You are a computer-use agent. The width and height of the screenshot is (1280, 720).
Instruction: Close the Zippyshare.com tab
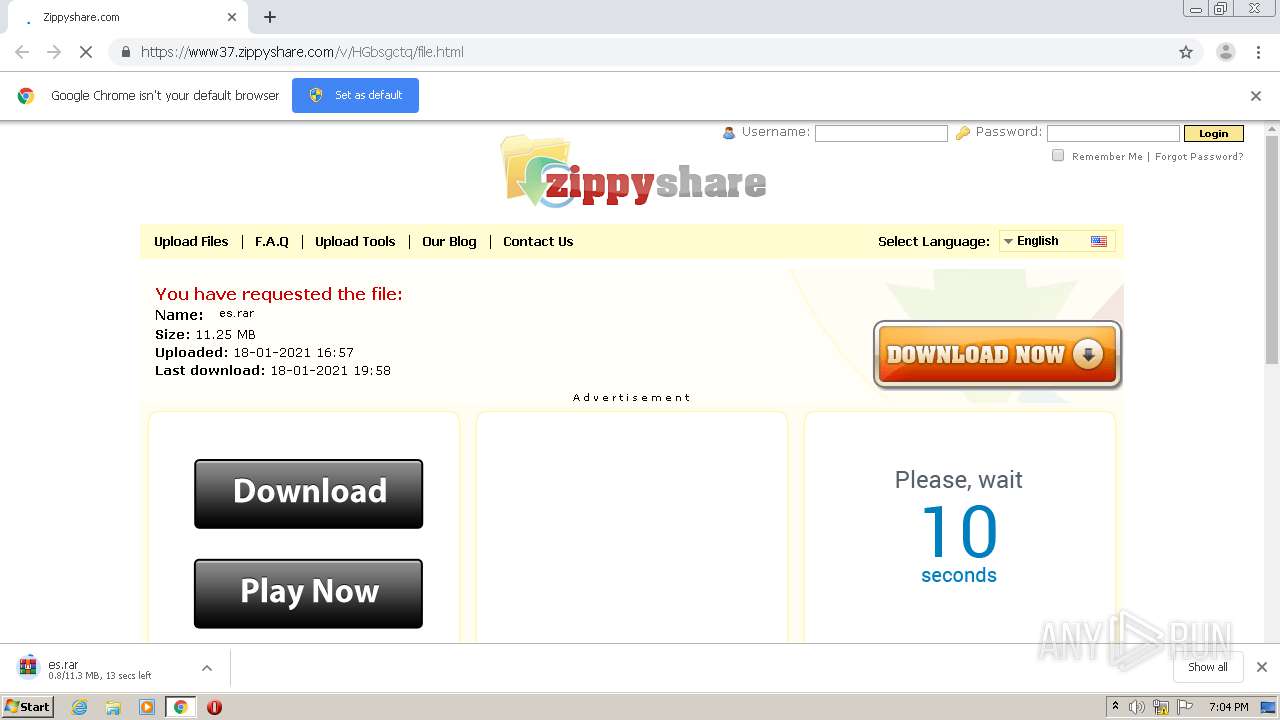tap(232, 17)
